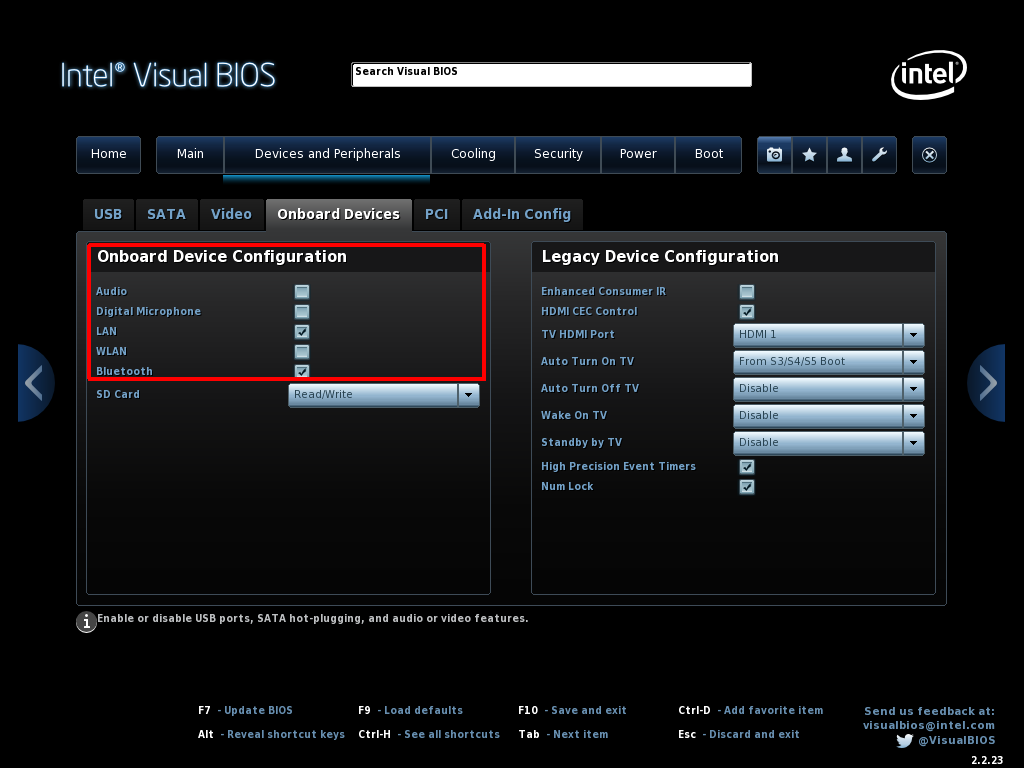
Task: Click the Twitter bird icon
Action: tap(904, 741)
